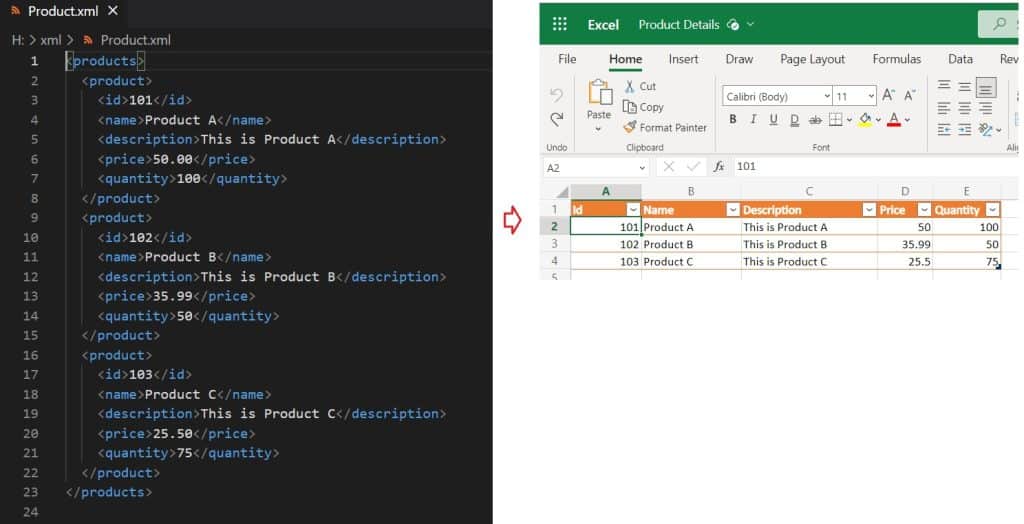The image size is (1024, 524).
Task: Cut the selected cell
Action: [640, 86]
